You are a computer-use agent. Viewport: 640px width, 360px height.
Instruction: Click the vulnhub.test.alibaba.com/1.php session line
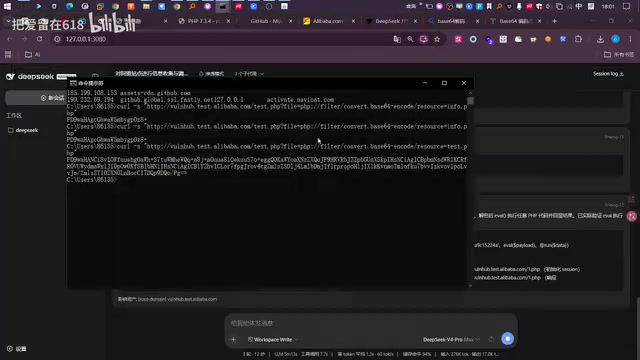click(527, 269)
